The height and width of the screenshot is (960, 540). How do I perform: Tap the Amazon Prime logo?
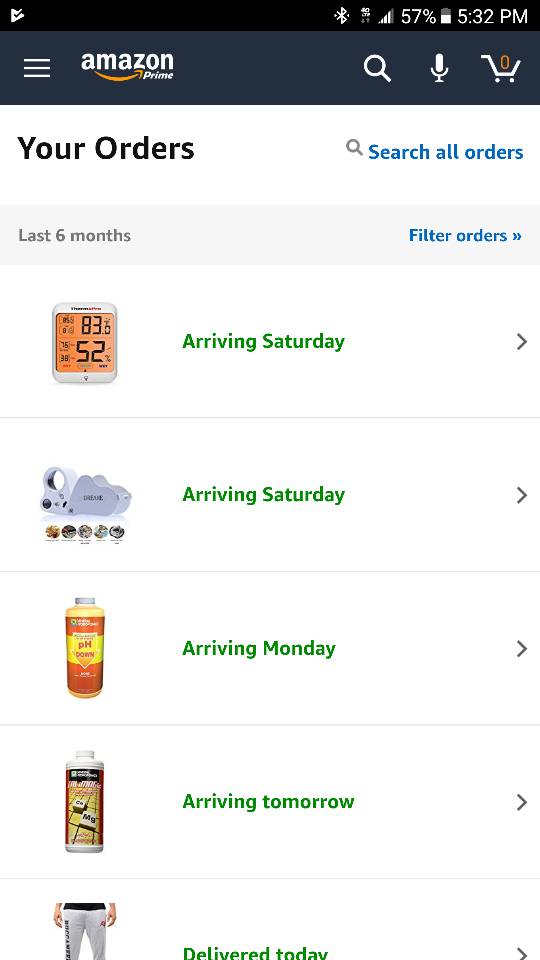[127, 67]
